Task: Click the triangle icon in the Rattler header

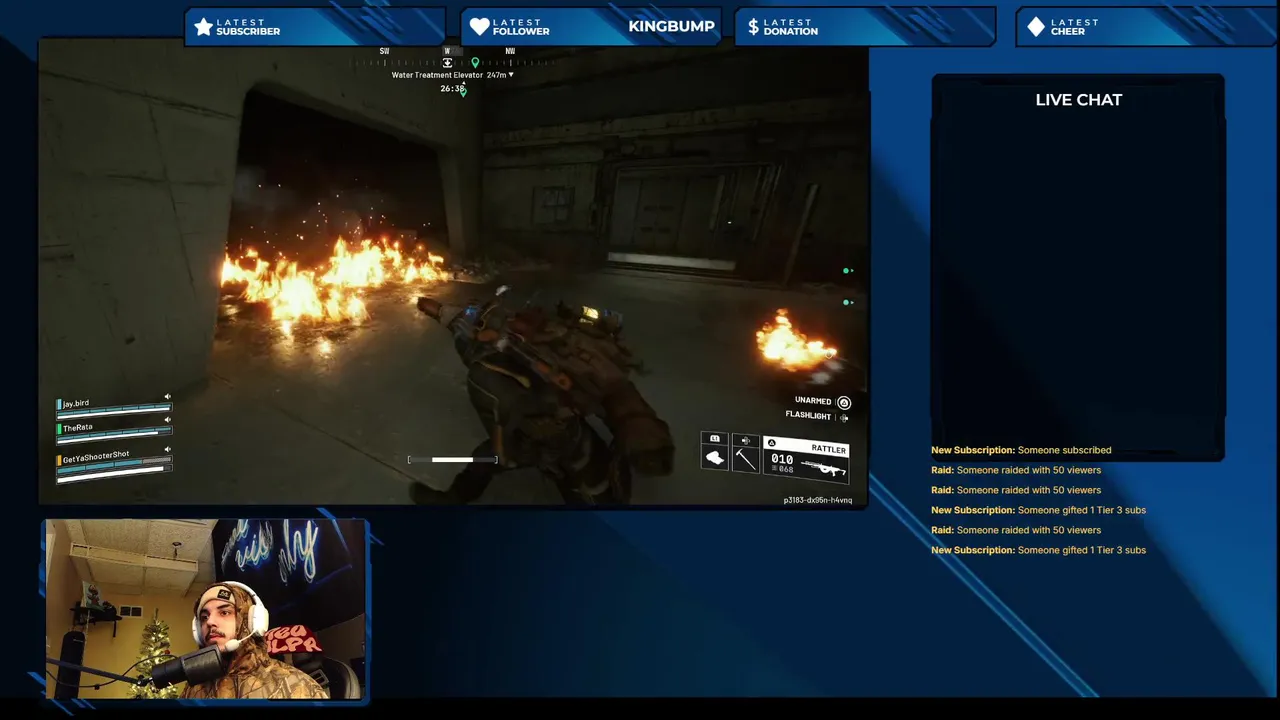Action: (771, 443)
